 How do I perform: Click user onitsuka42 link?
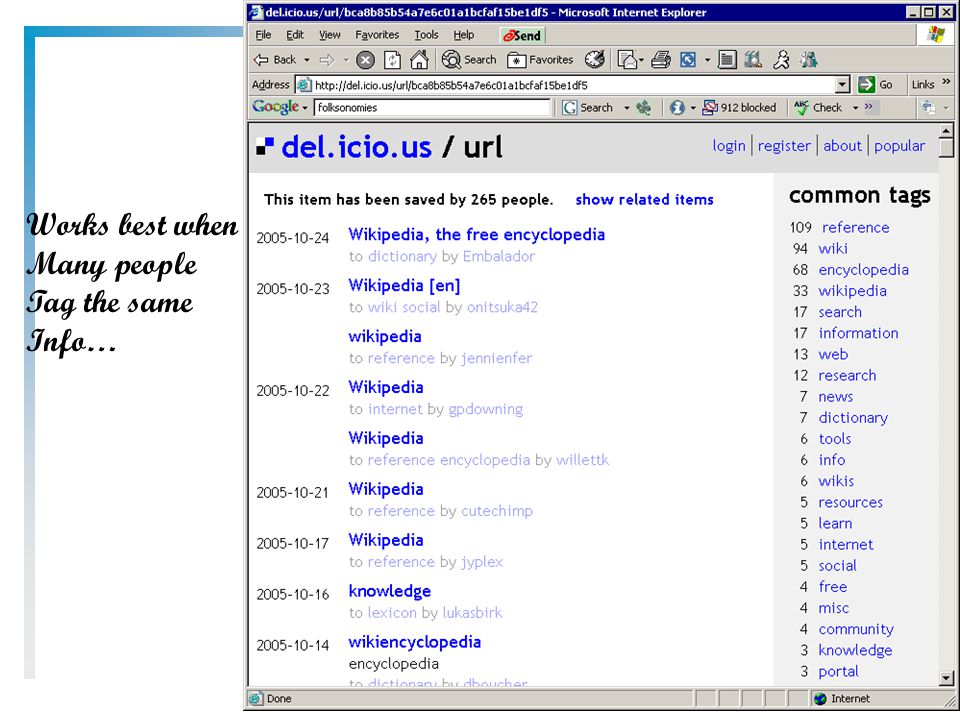502,307
